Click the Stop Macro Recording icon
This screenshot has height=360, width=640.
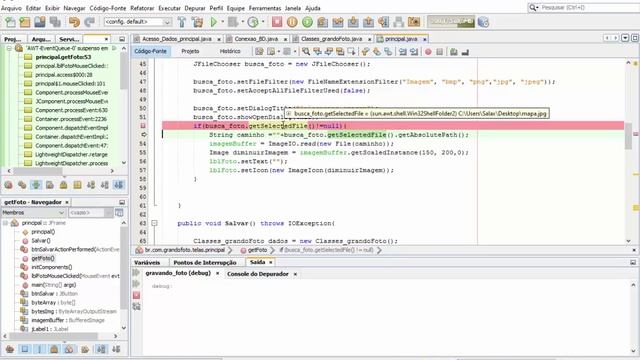pyautogui.click(x=440, y=52)
